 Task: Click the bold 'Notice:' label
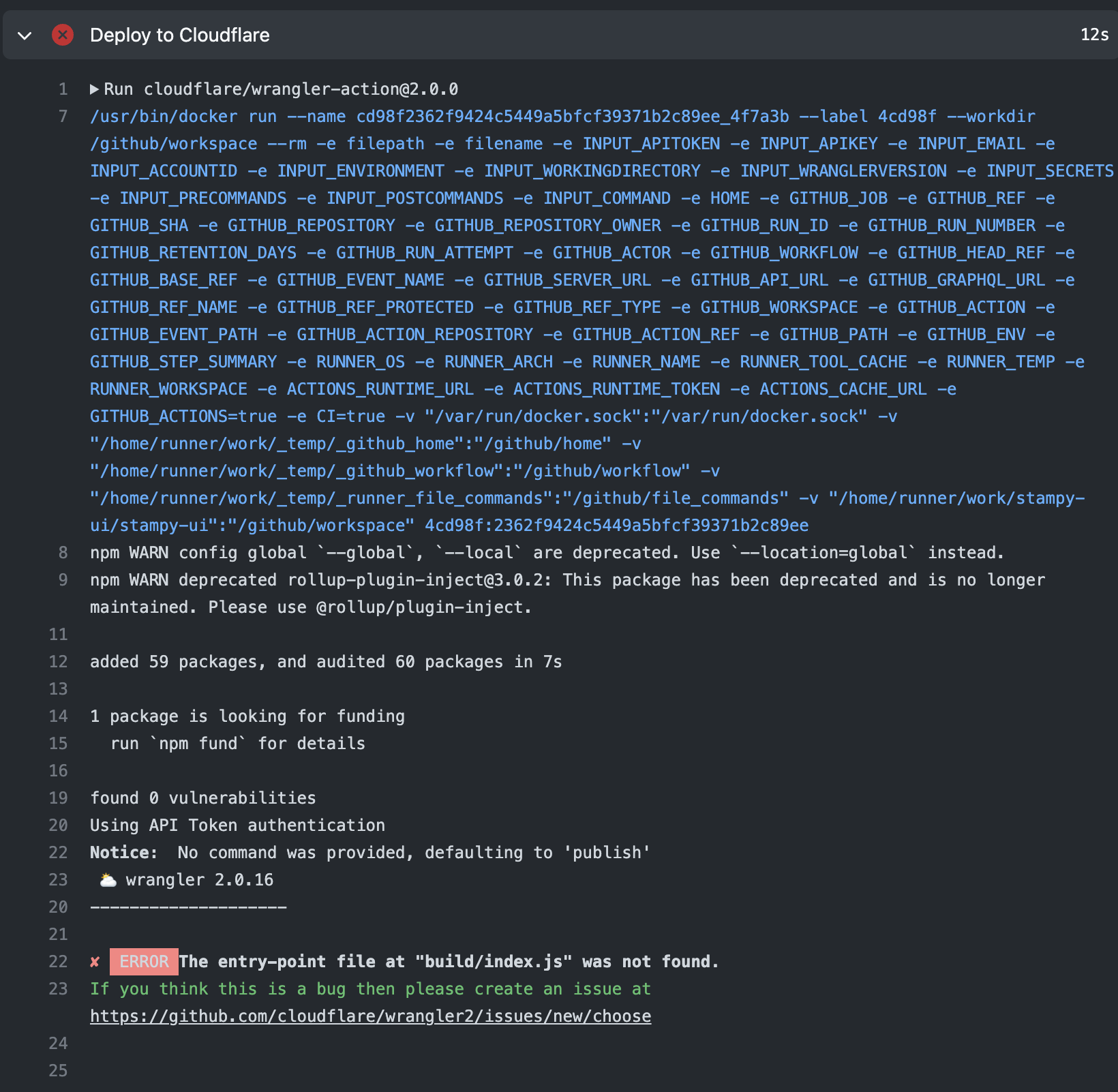pyautogui.click(x=123, y=853)
